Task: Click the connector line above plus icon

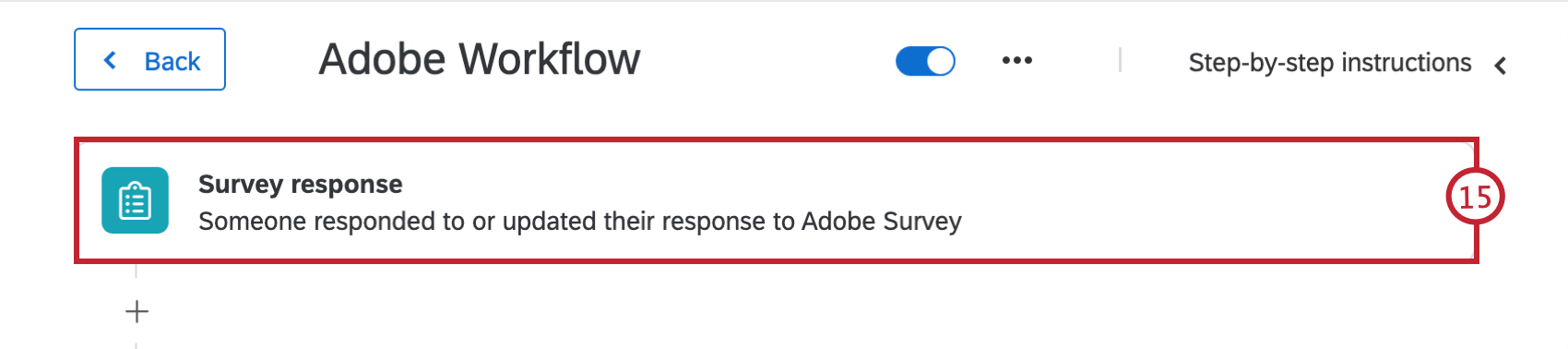Action: 137,270
